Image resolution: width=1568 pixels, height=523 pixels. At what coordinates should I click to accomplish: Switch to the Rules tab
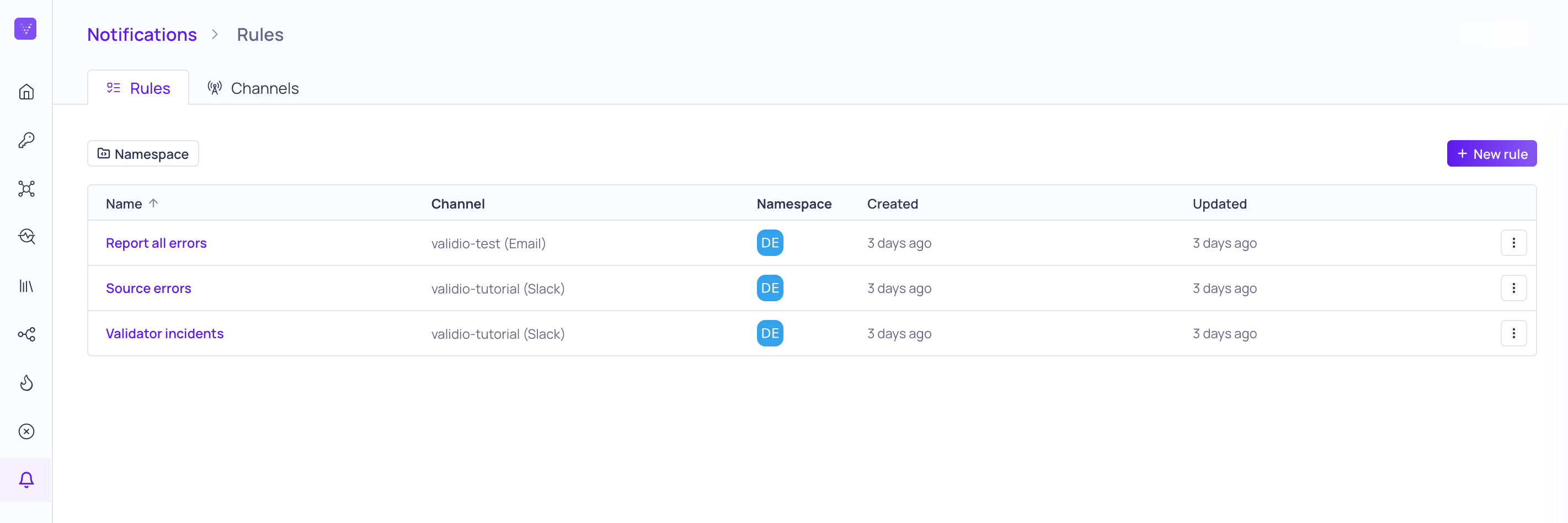point(138,88)
